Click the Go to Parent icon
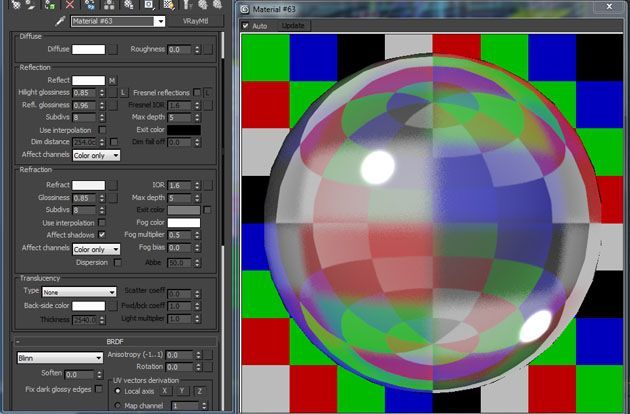Viewport: 630px width, 414px height. click(x=203, y=4)
